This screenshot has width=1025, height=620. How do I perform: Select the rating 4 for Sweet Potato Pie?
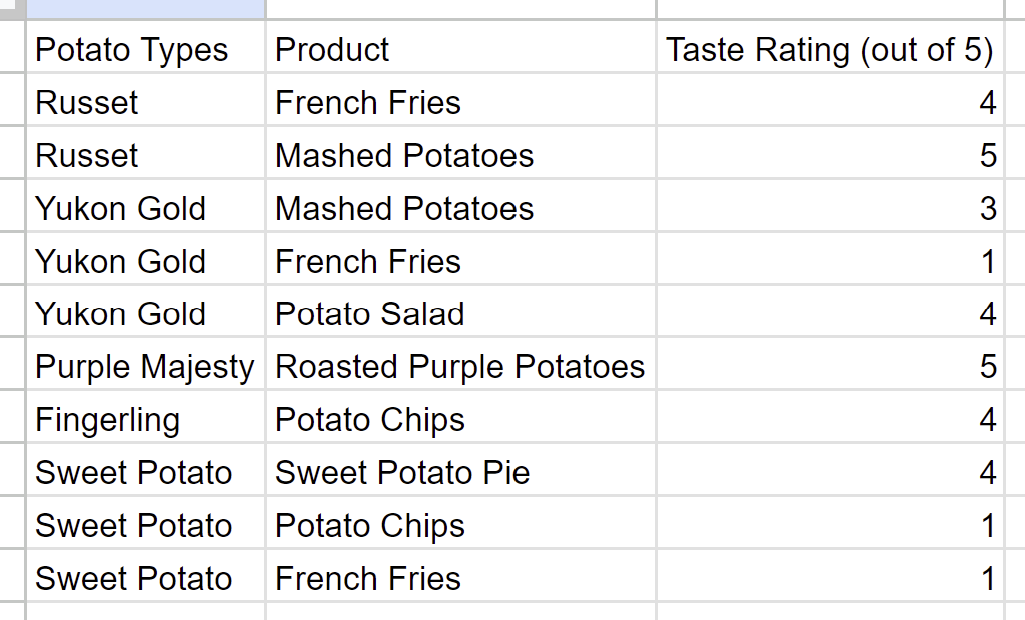[x=830, y=470]
